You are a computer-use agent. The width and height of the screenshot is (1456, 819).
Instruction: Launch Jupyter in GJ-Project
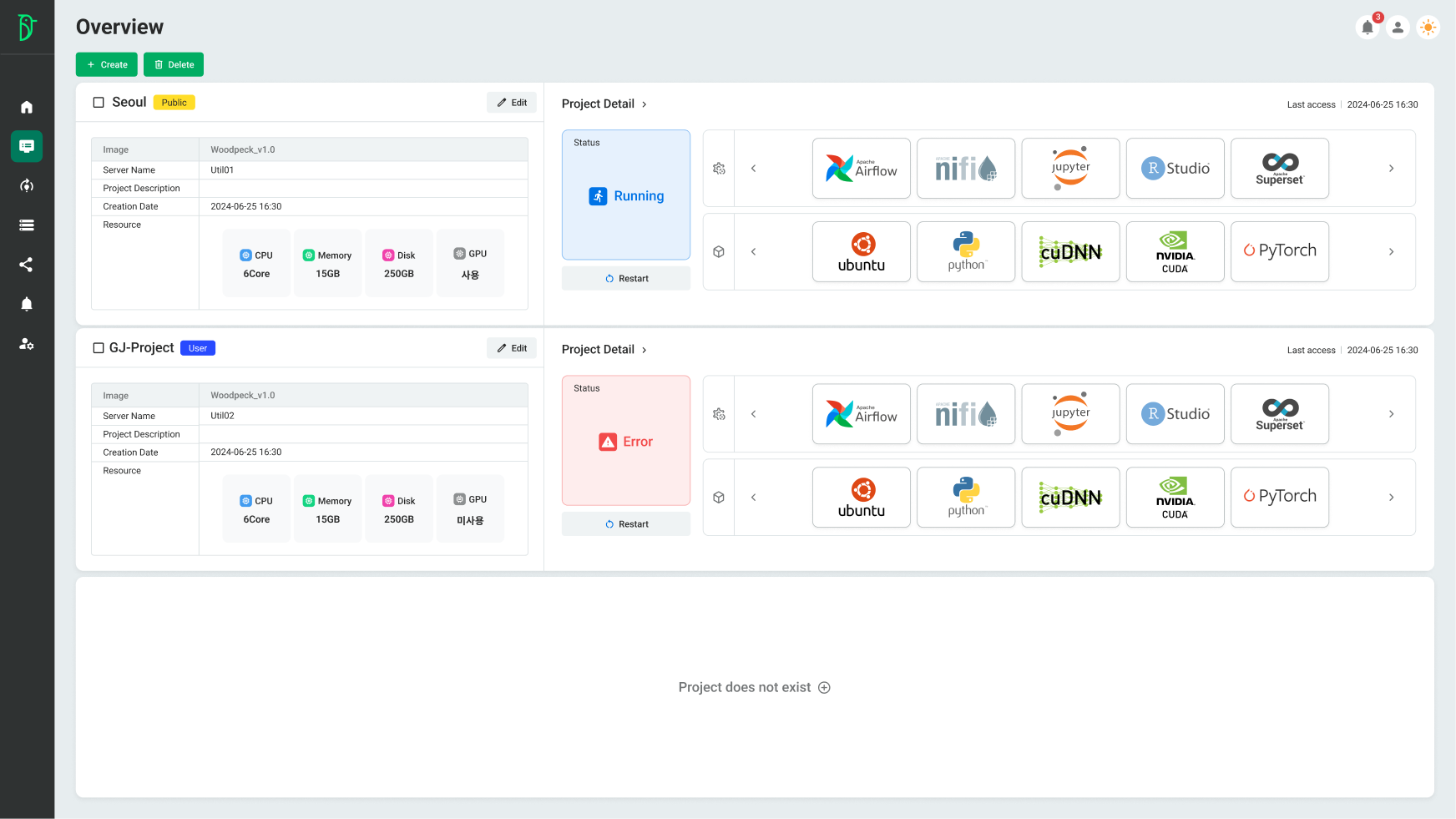(x=1071, y=414)
